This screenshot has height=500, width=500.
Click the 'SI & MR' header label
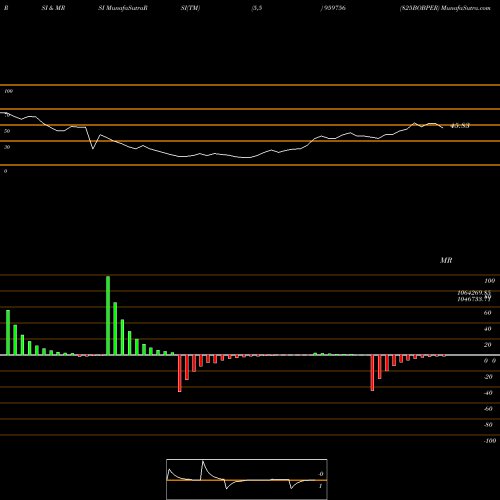[53, 8]
